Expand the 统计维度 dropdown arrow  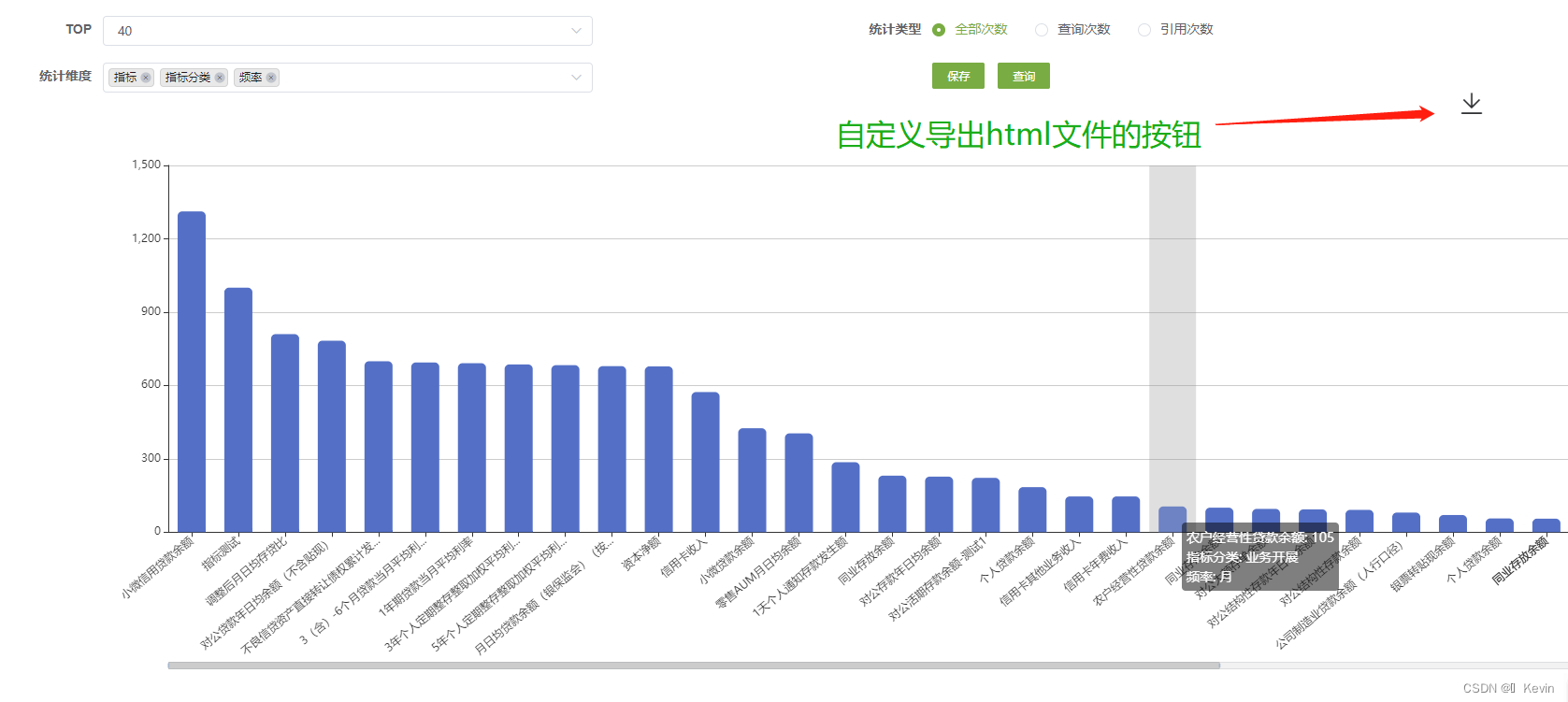pos(576,78)
